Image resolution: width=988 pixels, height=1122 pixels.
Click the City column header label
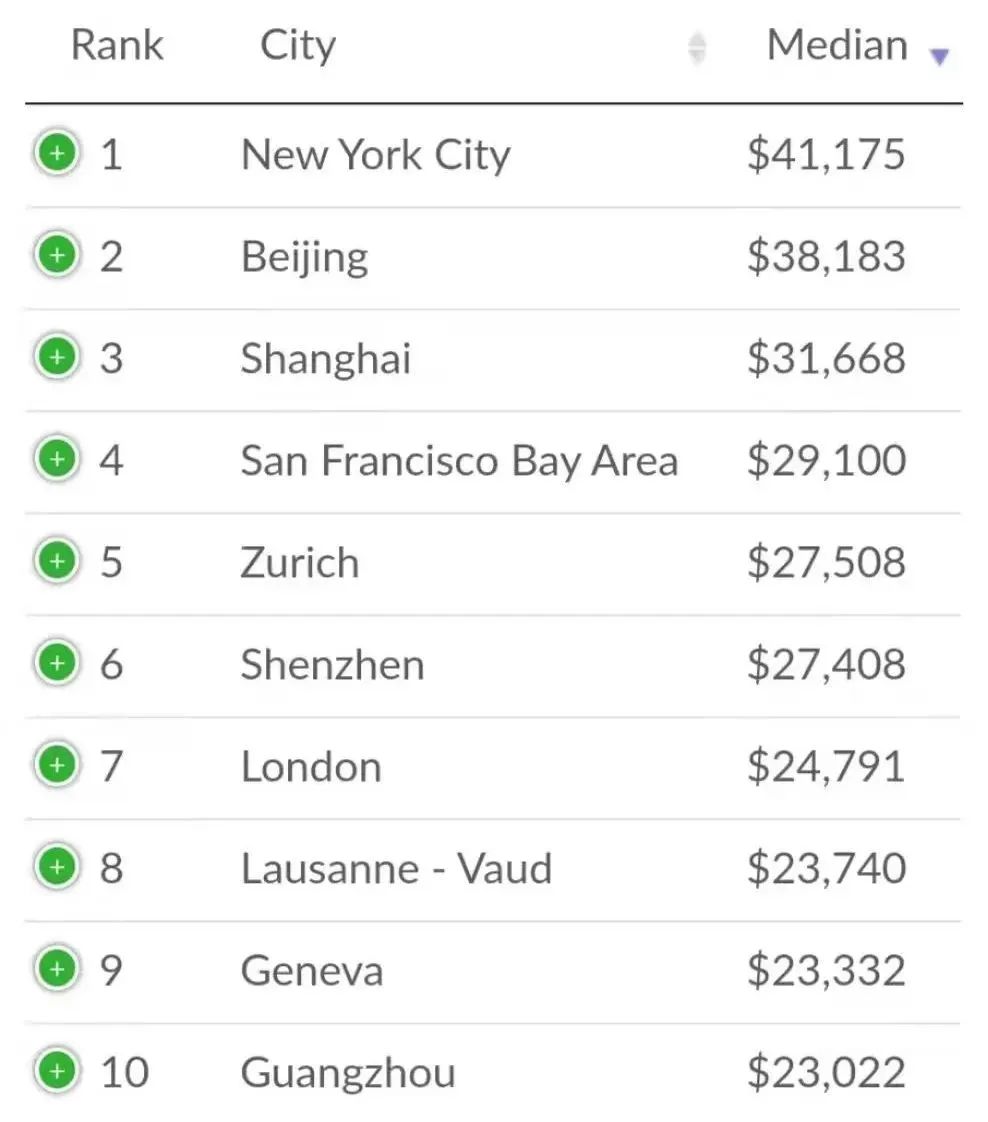pyautogui.click(x=298, y=47)
